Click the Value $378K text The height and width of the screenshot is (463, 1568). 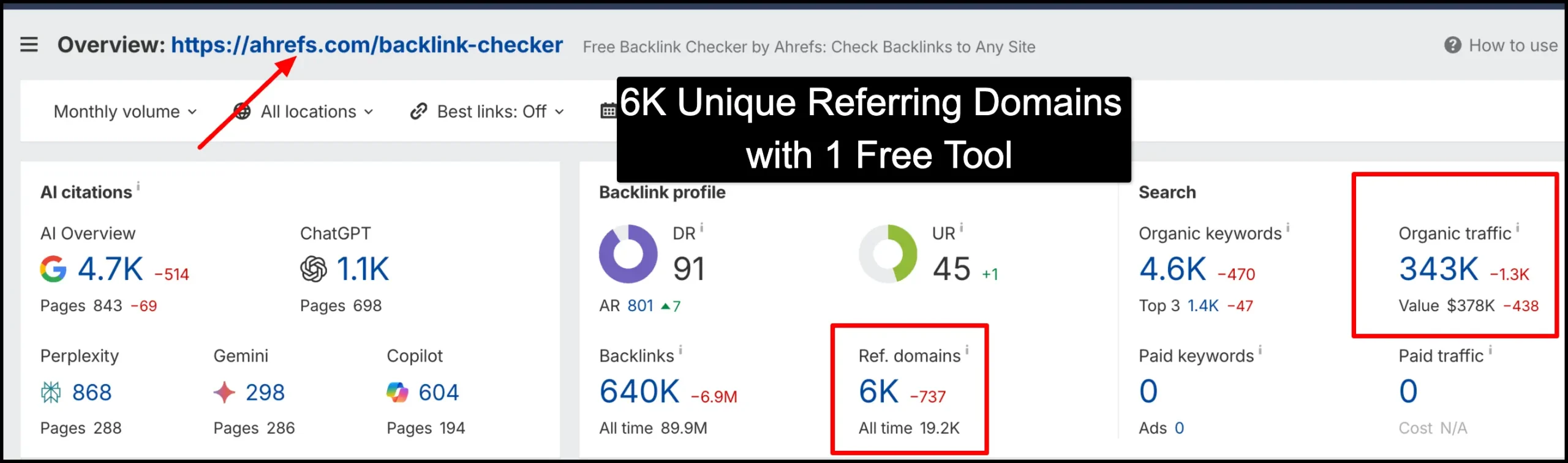click(x=1447, y=306)
